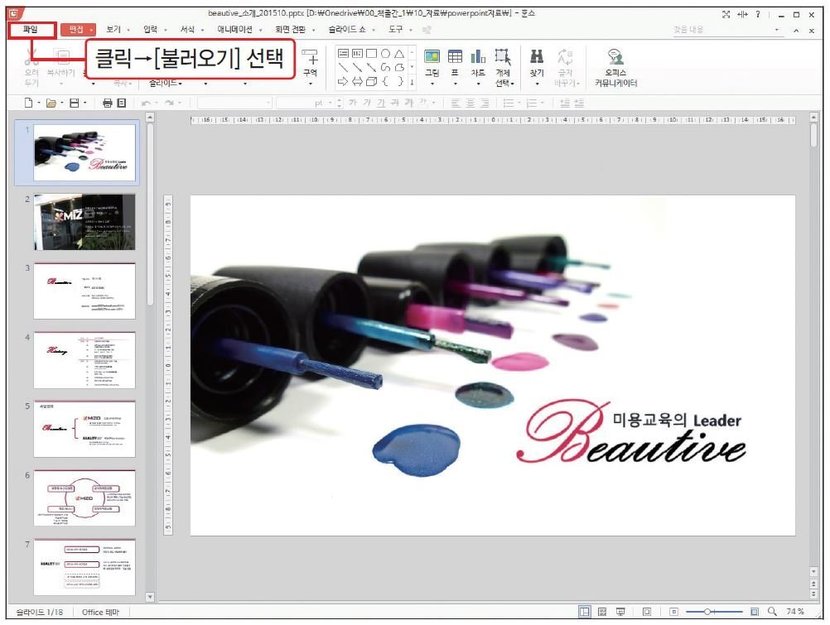Select slide 3 thumbnail
The width and height of the screenshot is (830, 625).
[x=85, y=291]
